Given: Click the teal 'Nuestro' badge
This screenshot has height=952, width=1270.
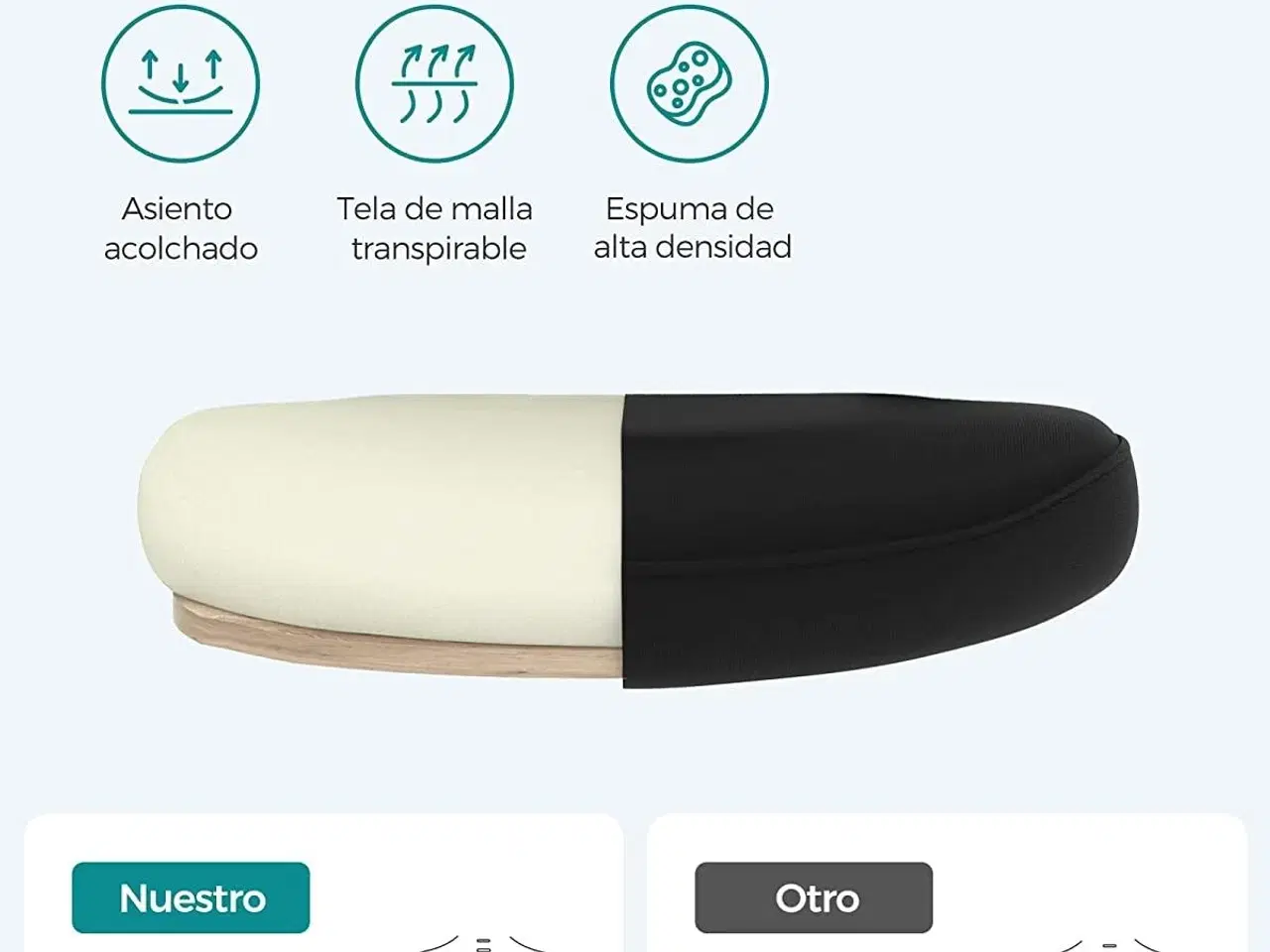Looking at the screenshot, I should pos(190,897).
